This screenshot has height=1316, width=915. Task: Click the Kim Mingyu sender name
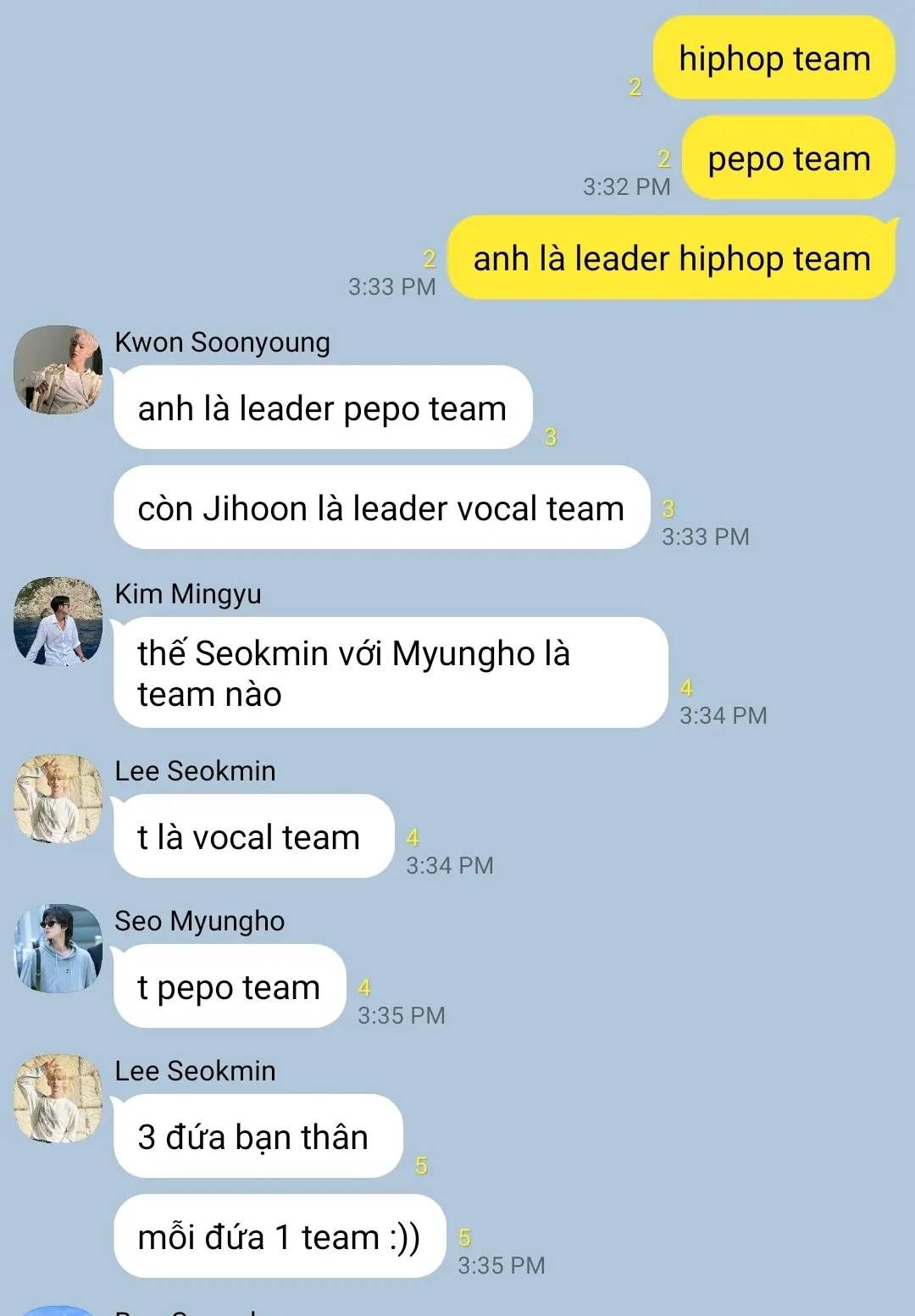coord(188,594)
